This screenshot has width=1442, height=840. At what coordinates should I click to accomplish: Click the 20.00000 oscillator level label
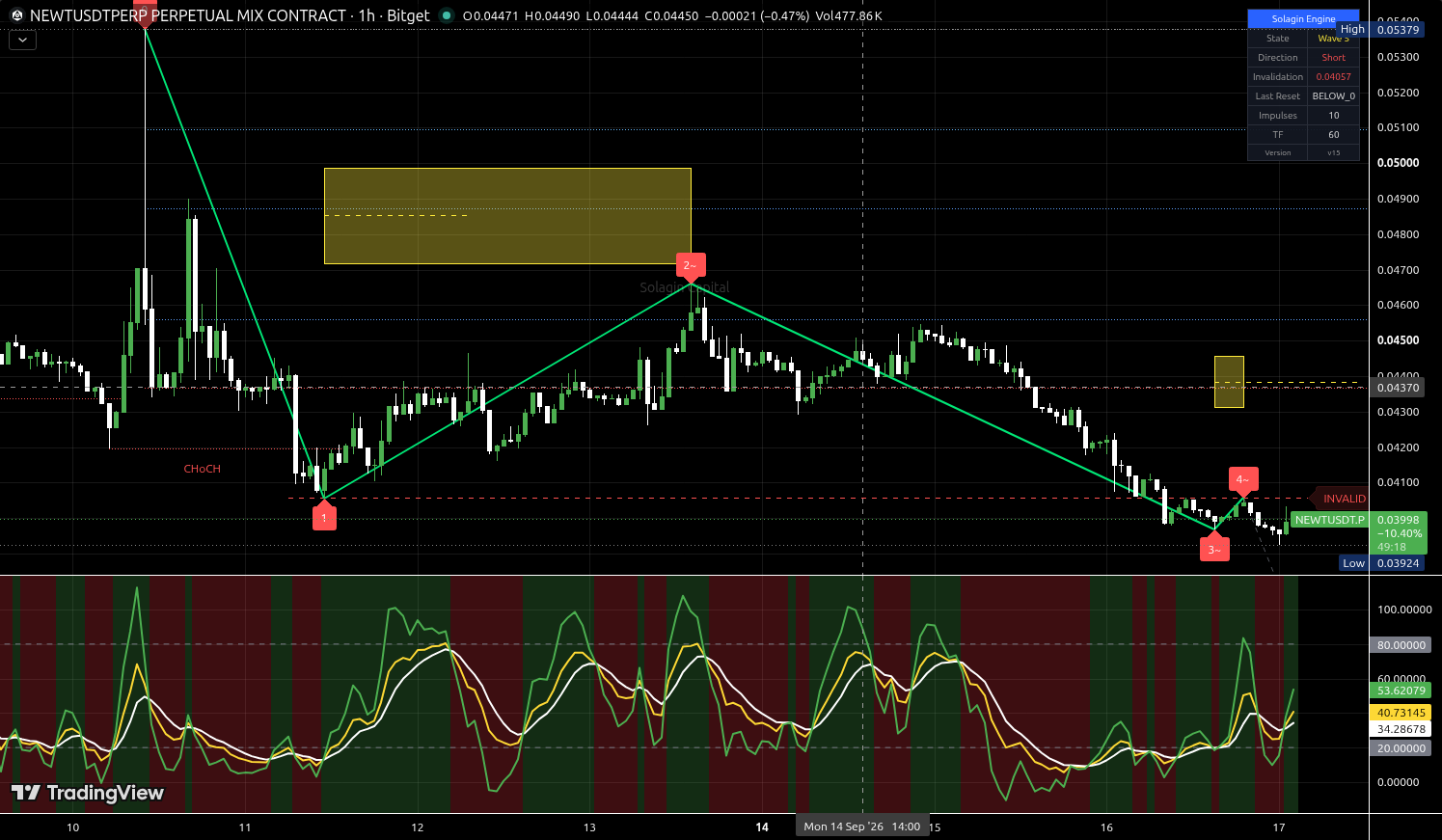tap(1401, 748)
